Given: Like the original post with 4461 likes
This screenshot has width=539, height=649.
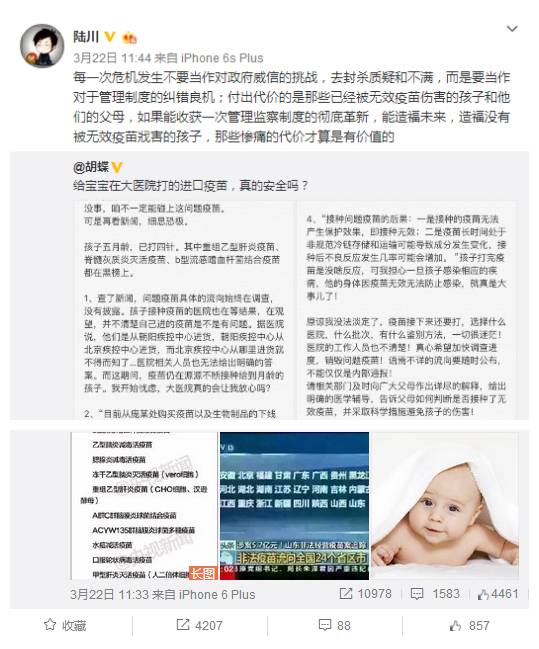Looking at the screenshot, I should 498,594.
